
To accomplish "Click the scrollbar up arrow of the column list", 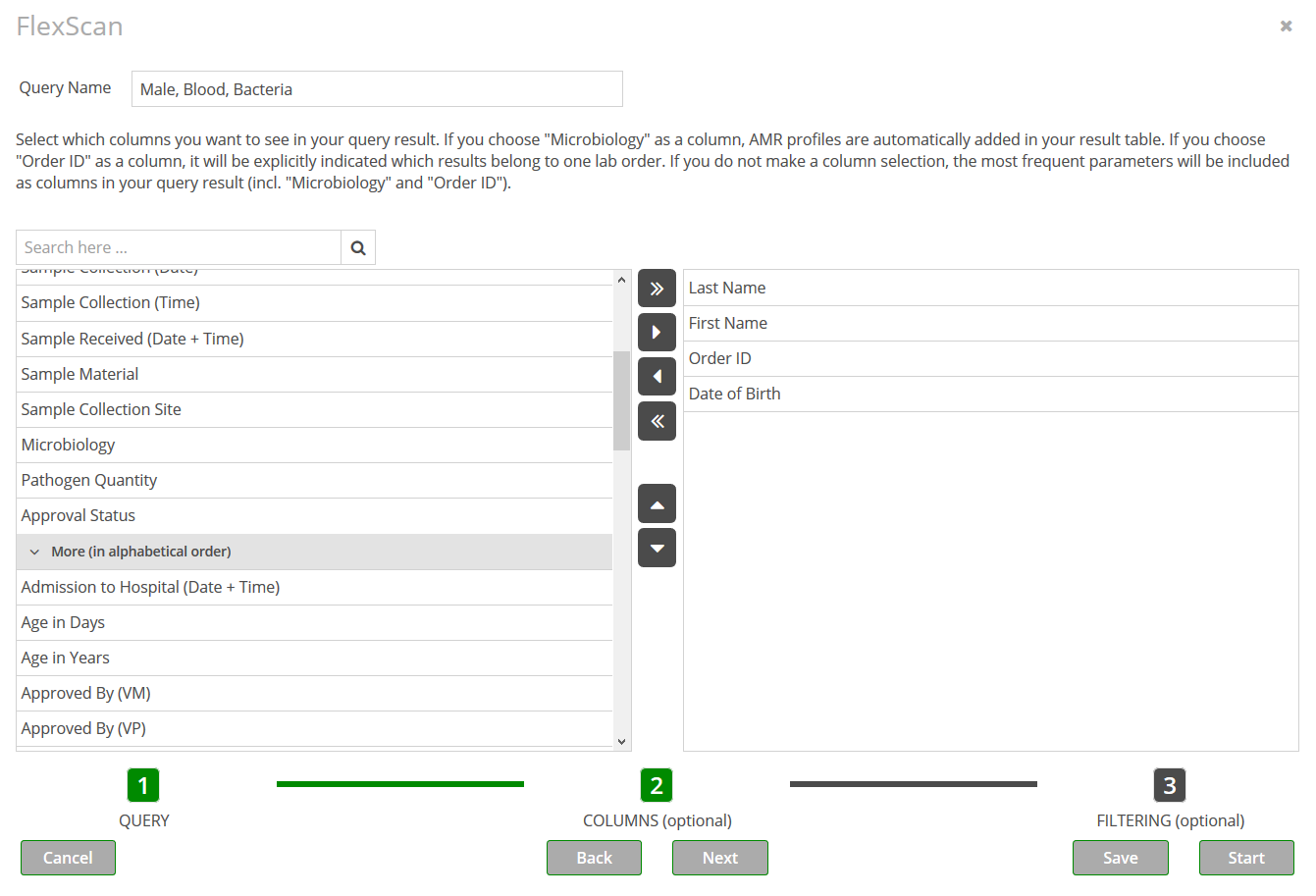I will [x=621, y=280].
